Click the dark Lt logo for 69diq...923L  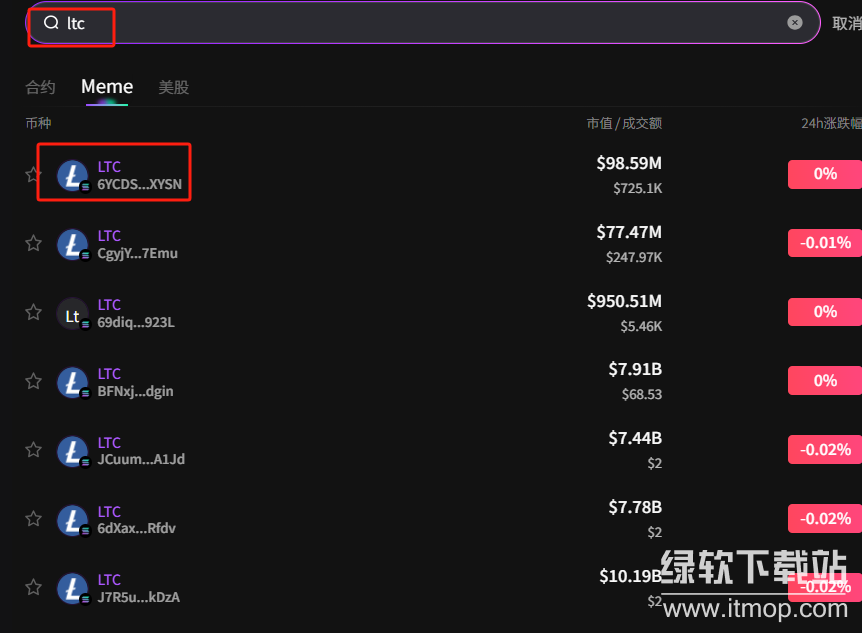(72, 314)
